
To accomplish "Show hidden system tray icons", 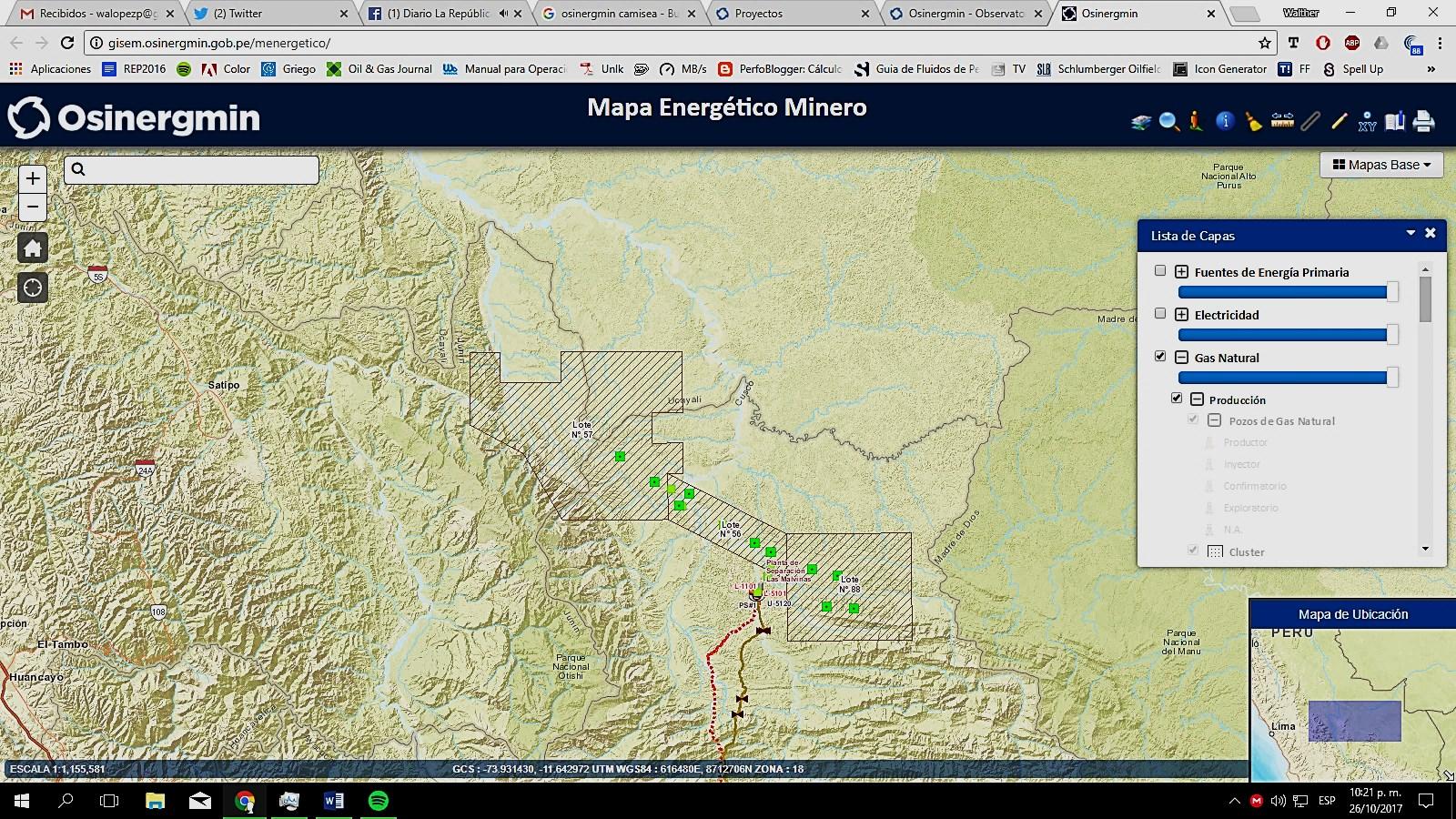I will (1235, 801).
